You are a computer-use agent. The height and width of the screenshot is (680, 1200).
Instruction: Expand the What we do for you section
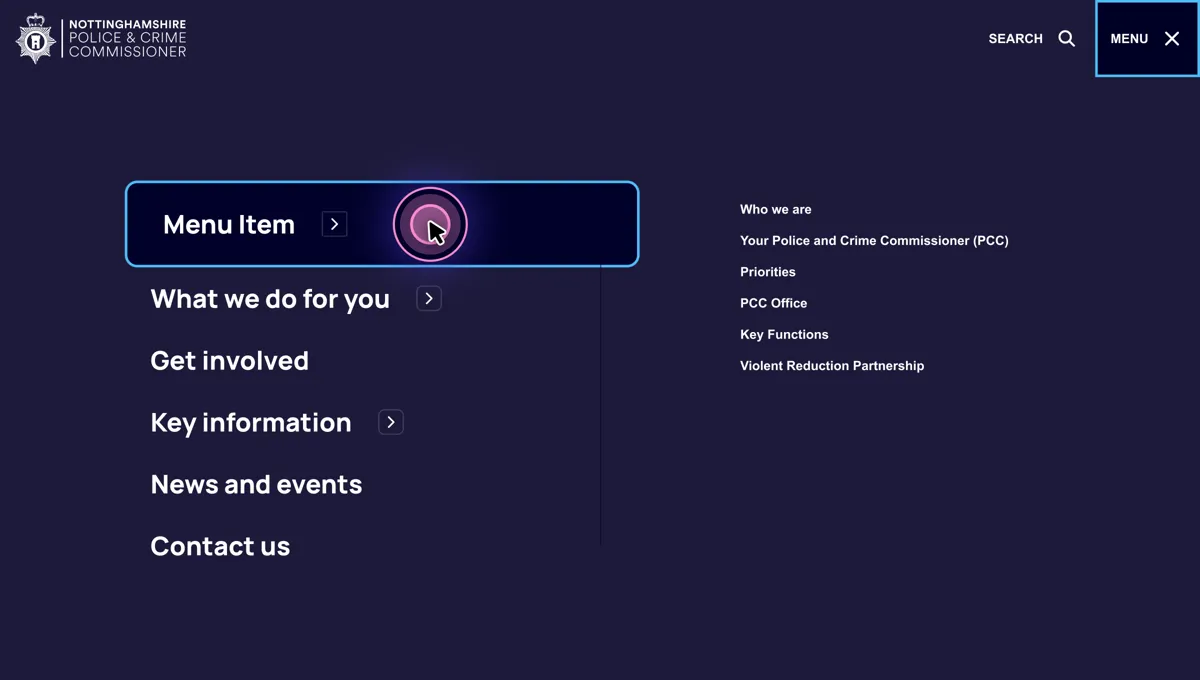(x=270, y=298)
